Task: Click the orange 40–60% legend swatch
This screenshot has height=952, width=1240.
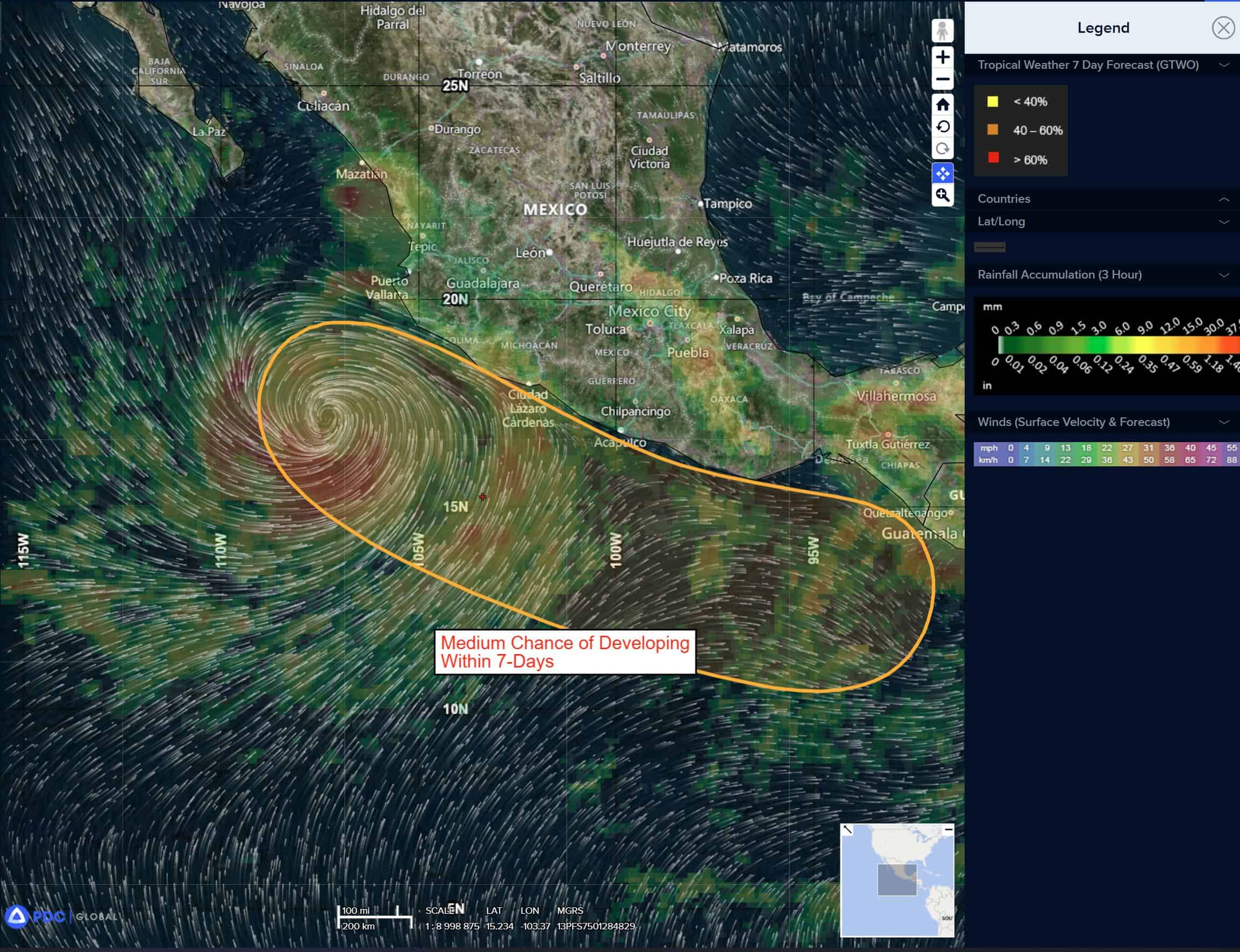Action: point(993,130)
